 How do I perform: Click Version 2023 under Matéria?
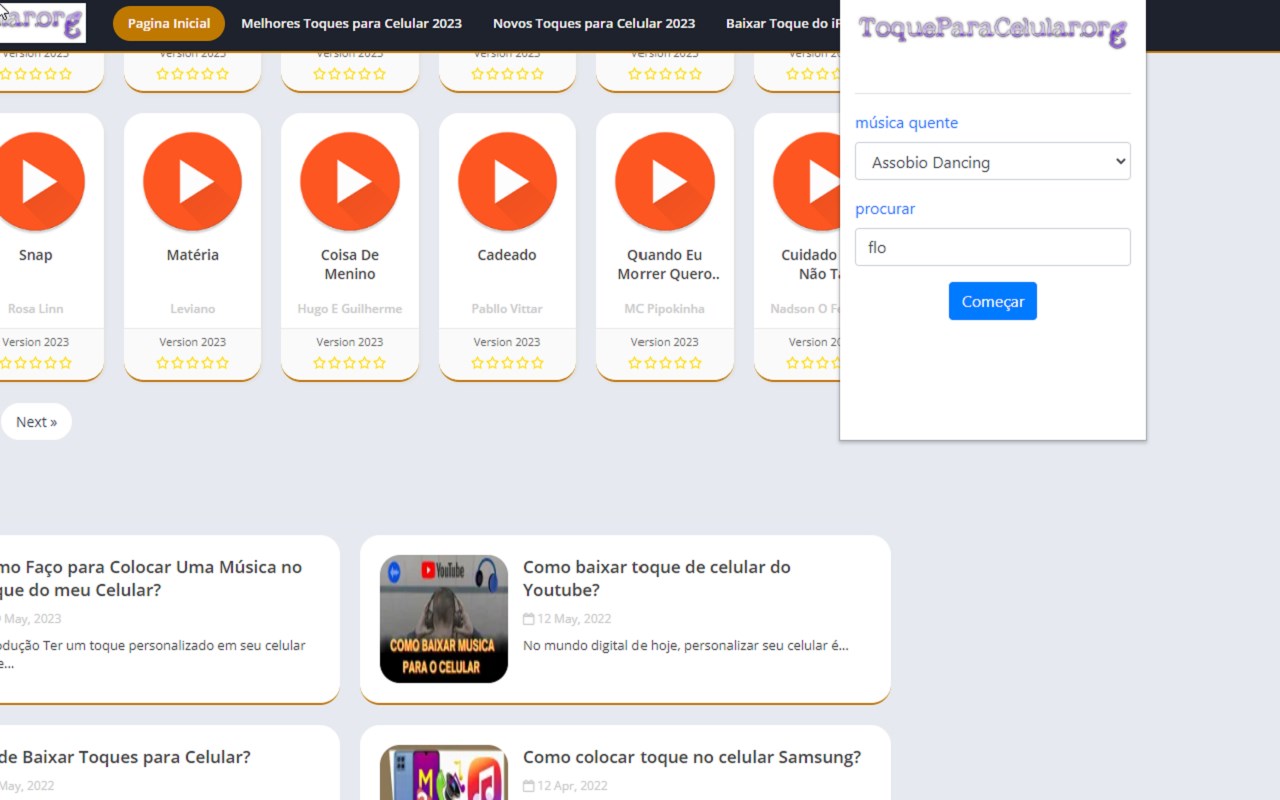point(193,342)
